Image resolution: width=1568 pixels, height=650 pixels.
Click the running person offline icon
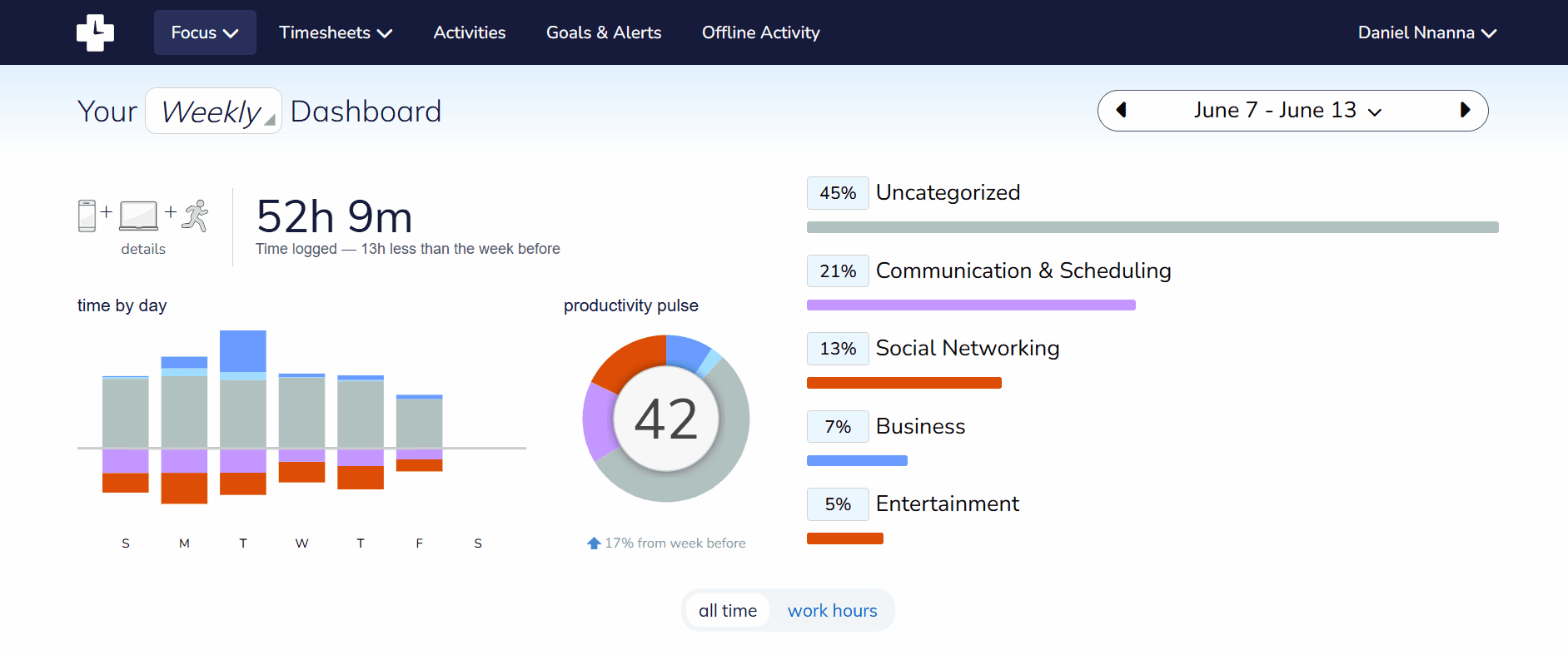point(196,216)
